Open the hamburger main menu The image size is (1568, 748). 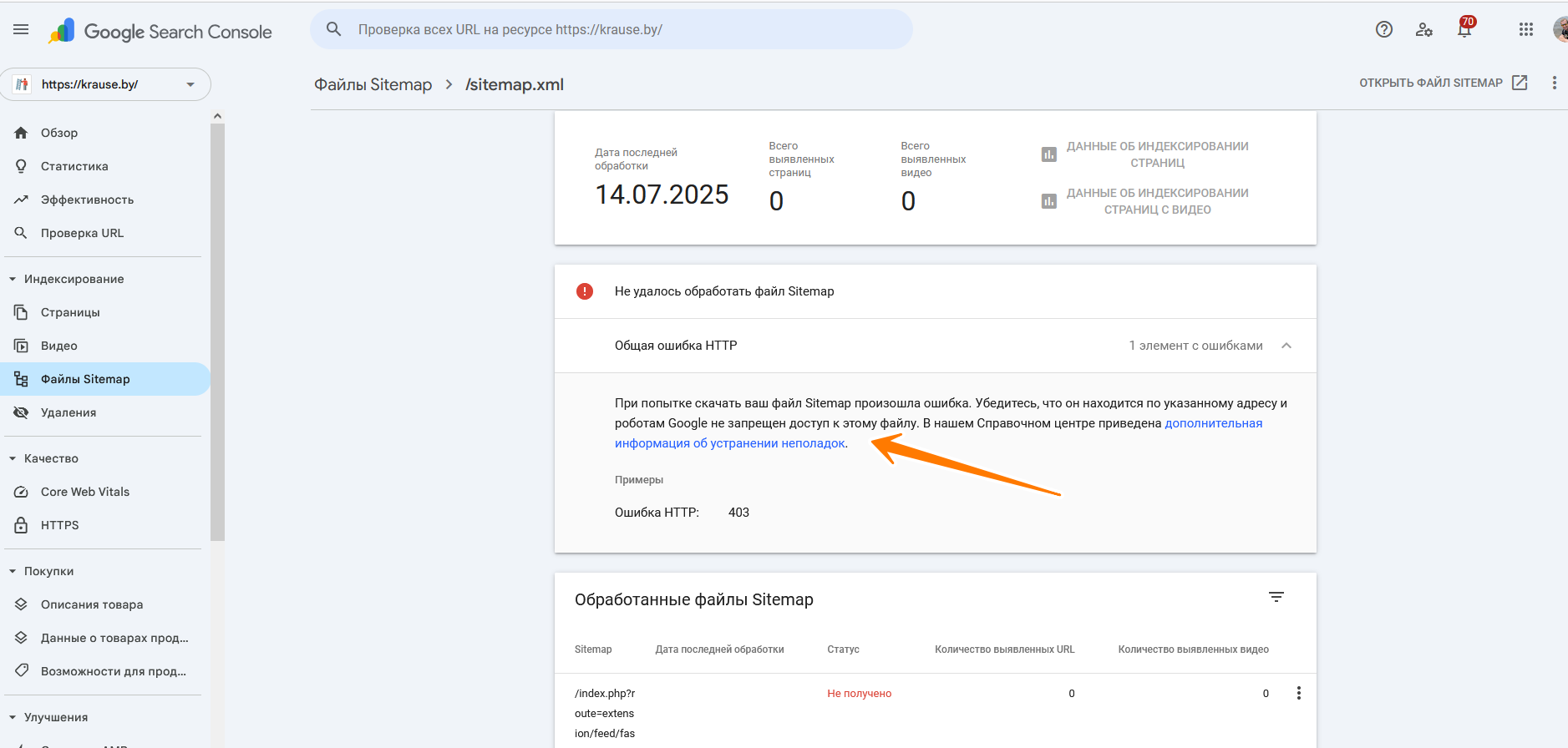tap(21, 30)
